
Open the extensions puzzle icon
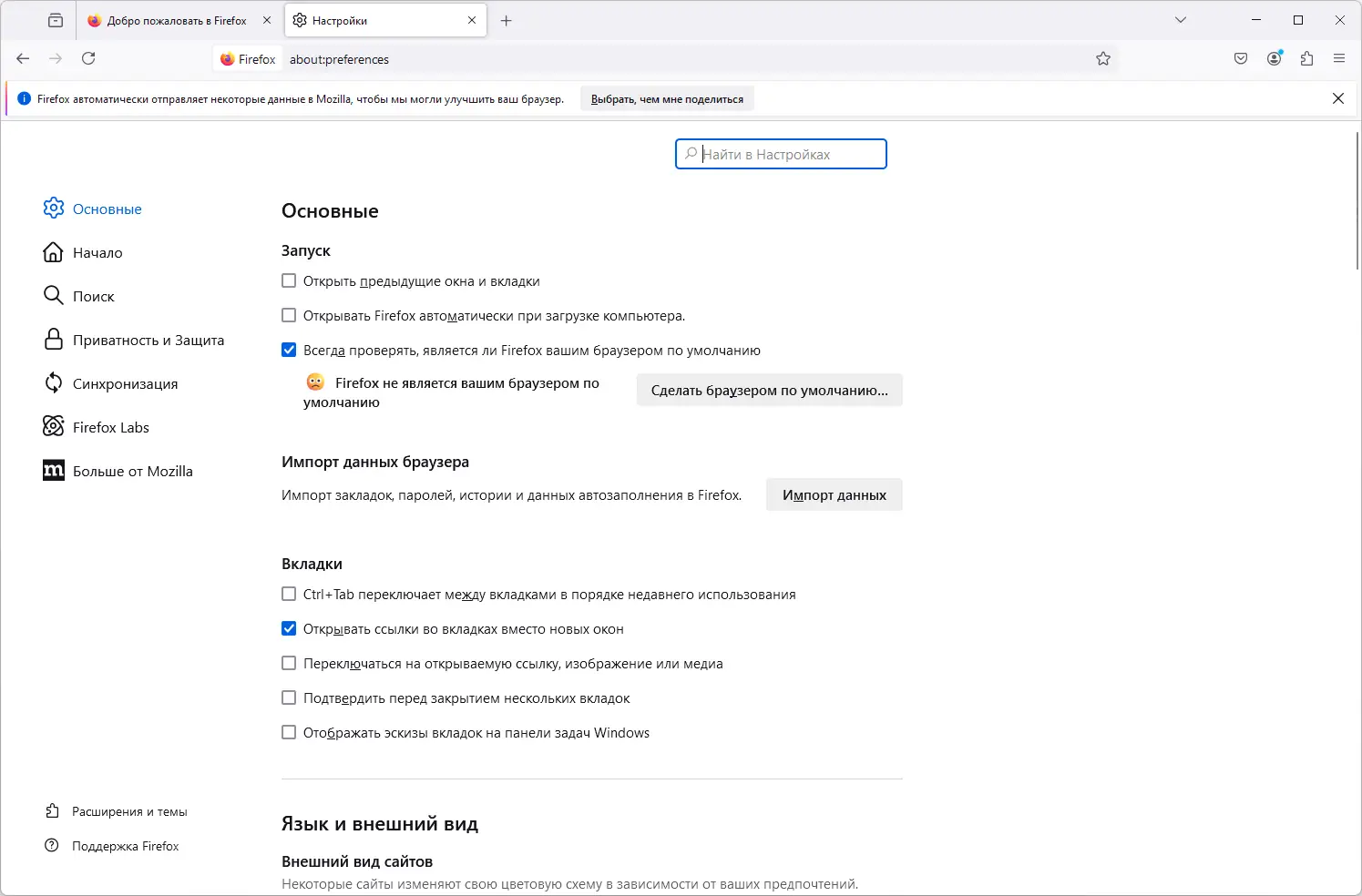coord(1306,58)
